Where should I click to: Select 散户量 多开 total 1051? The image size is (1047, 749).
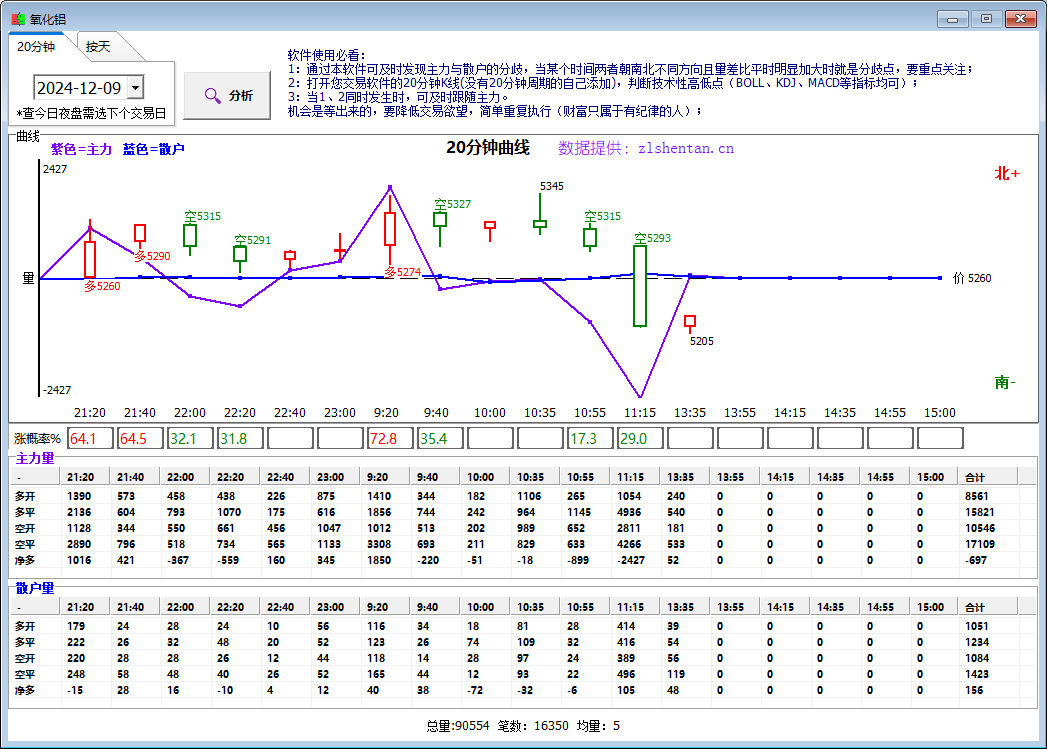tap(977, 626)
